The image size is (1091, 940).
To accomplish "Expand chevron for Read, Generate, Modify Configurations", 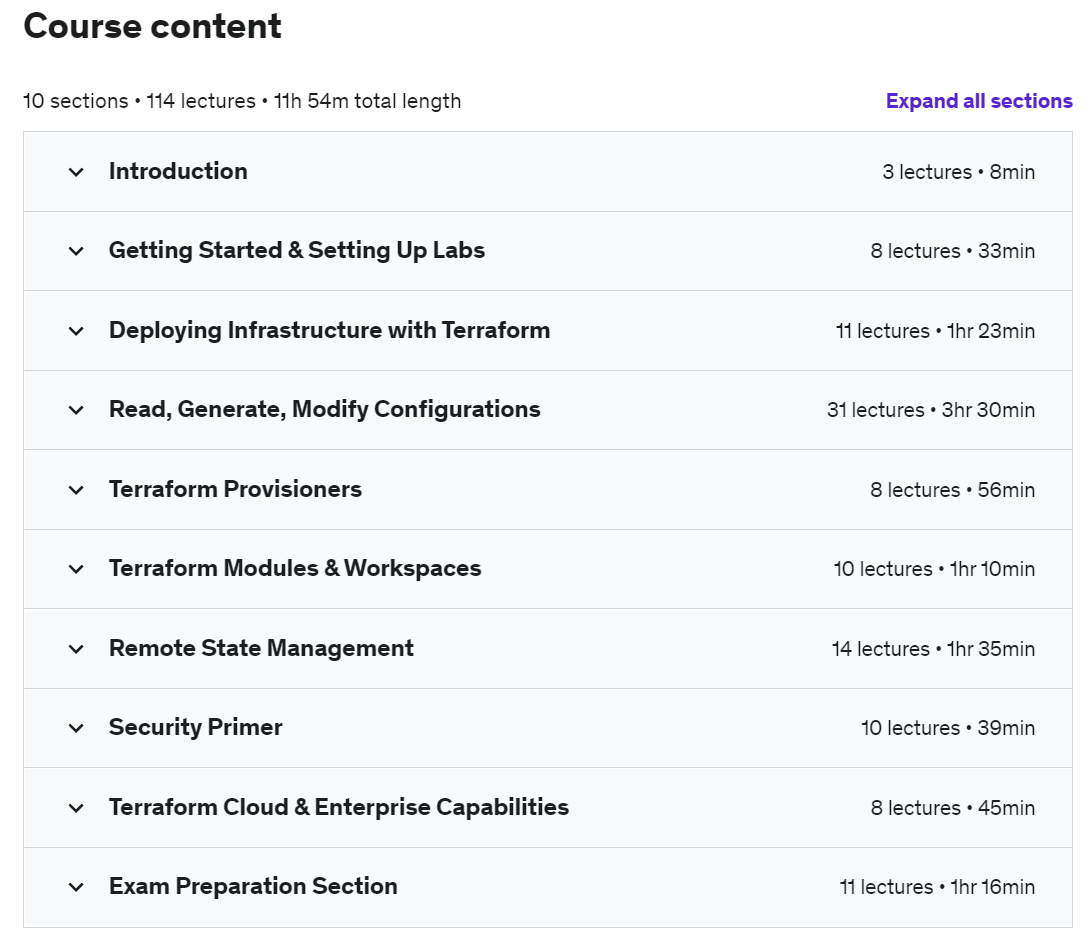I will pos(76,410).
